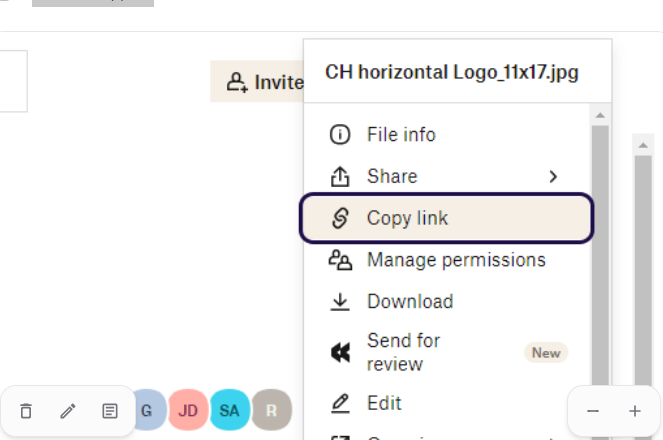The height and width of the screenshot is (440, 663).
Task: Click the Manage permissions people icon
Action: click(340, 260)
